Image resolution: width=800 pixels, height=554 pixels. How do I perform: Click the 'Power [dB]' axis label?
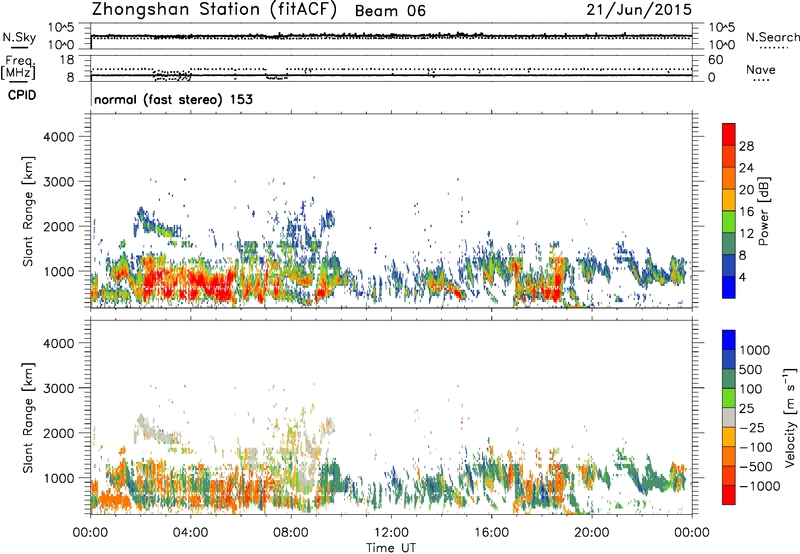pyautogui.click(x=764, y=211)
